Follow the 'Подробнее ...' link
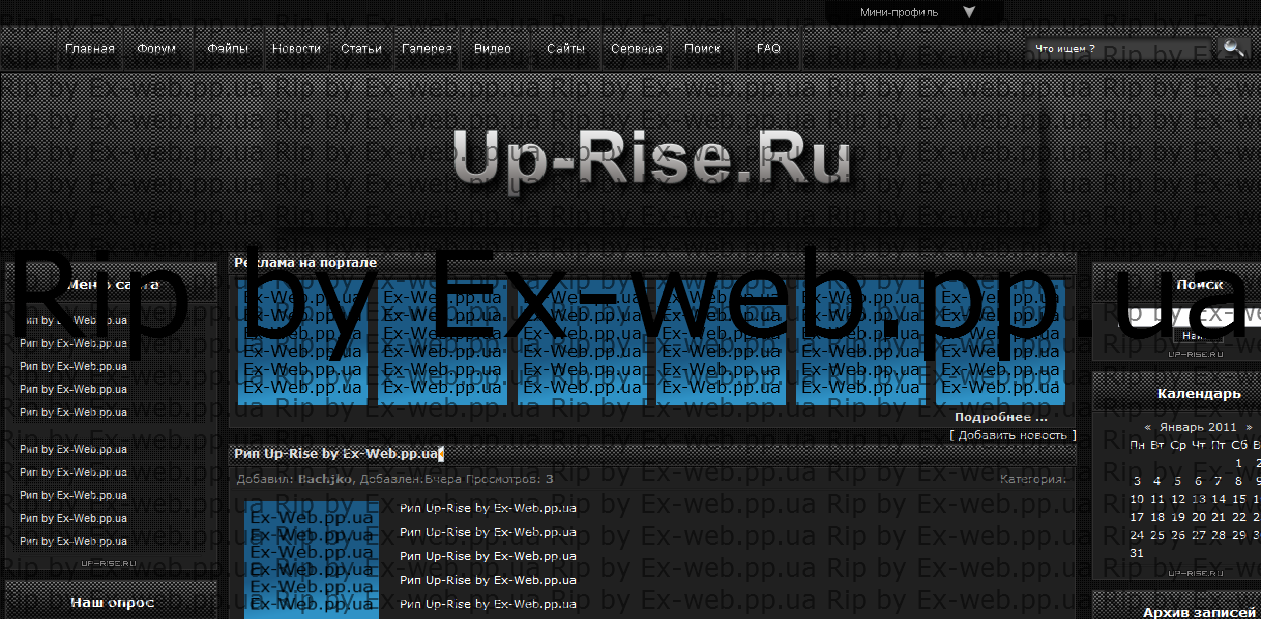Screen dimensions: 1261x619 (x=1001, y=417)
